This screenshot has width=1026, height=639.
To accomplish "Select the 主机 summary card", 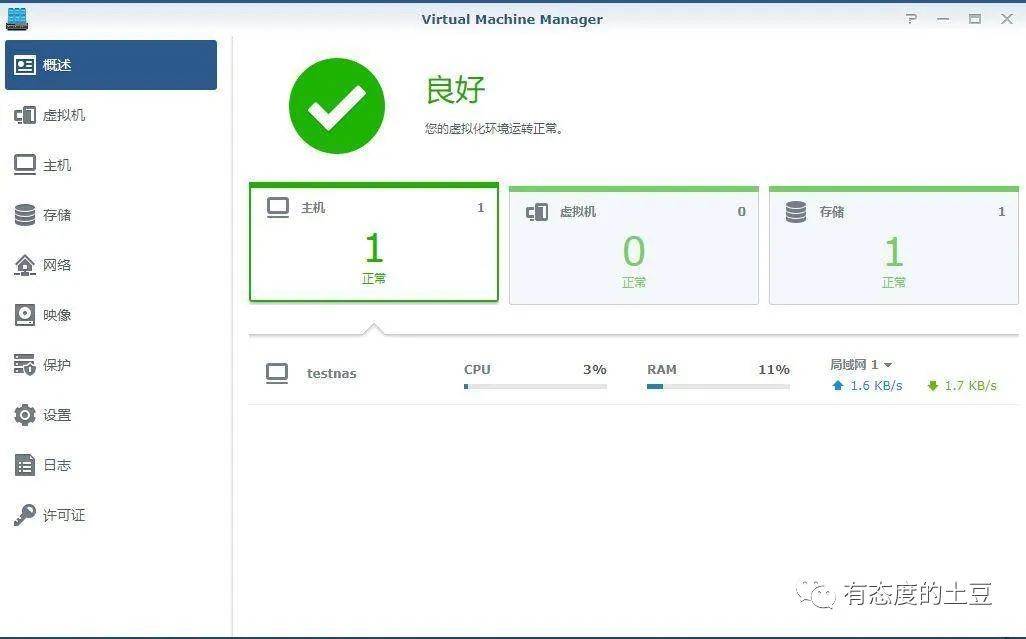I will click(374, 242).
